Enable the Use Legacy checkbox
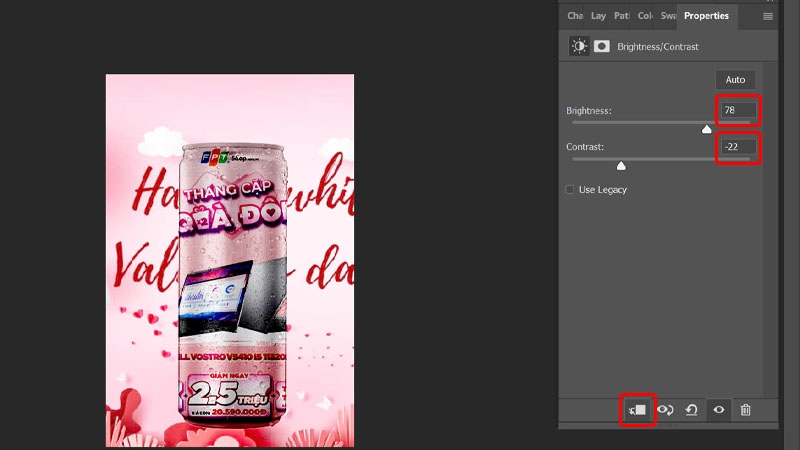Screen dimensions: 800x450 [x=570, y=189]
